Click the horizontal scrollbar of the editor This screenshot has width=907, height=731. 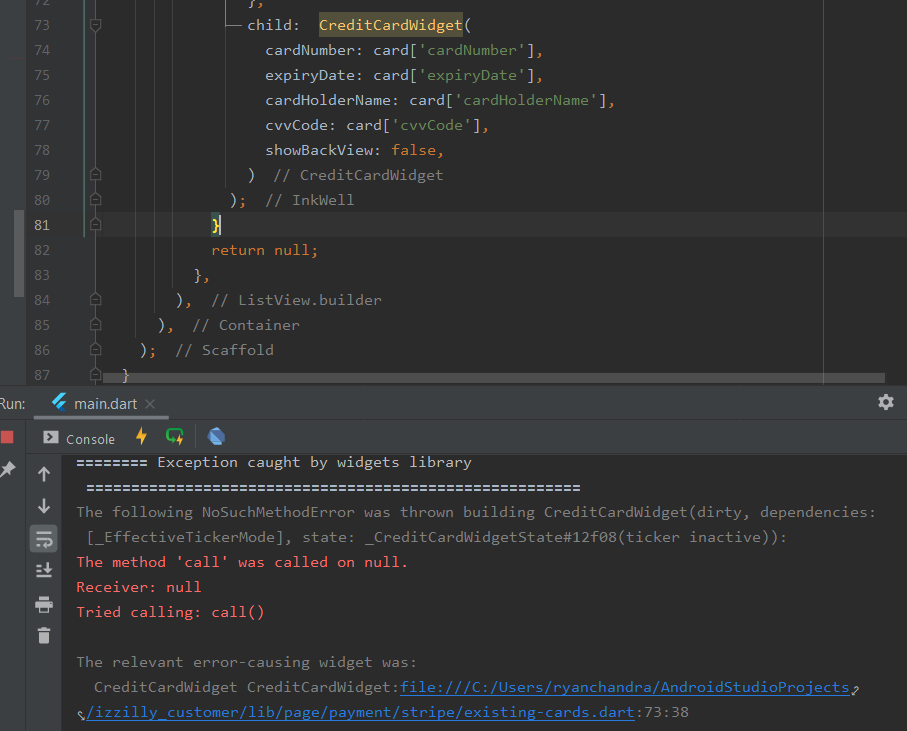(x=493, y=378)
